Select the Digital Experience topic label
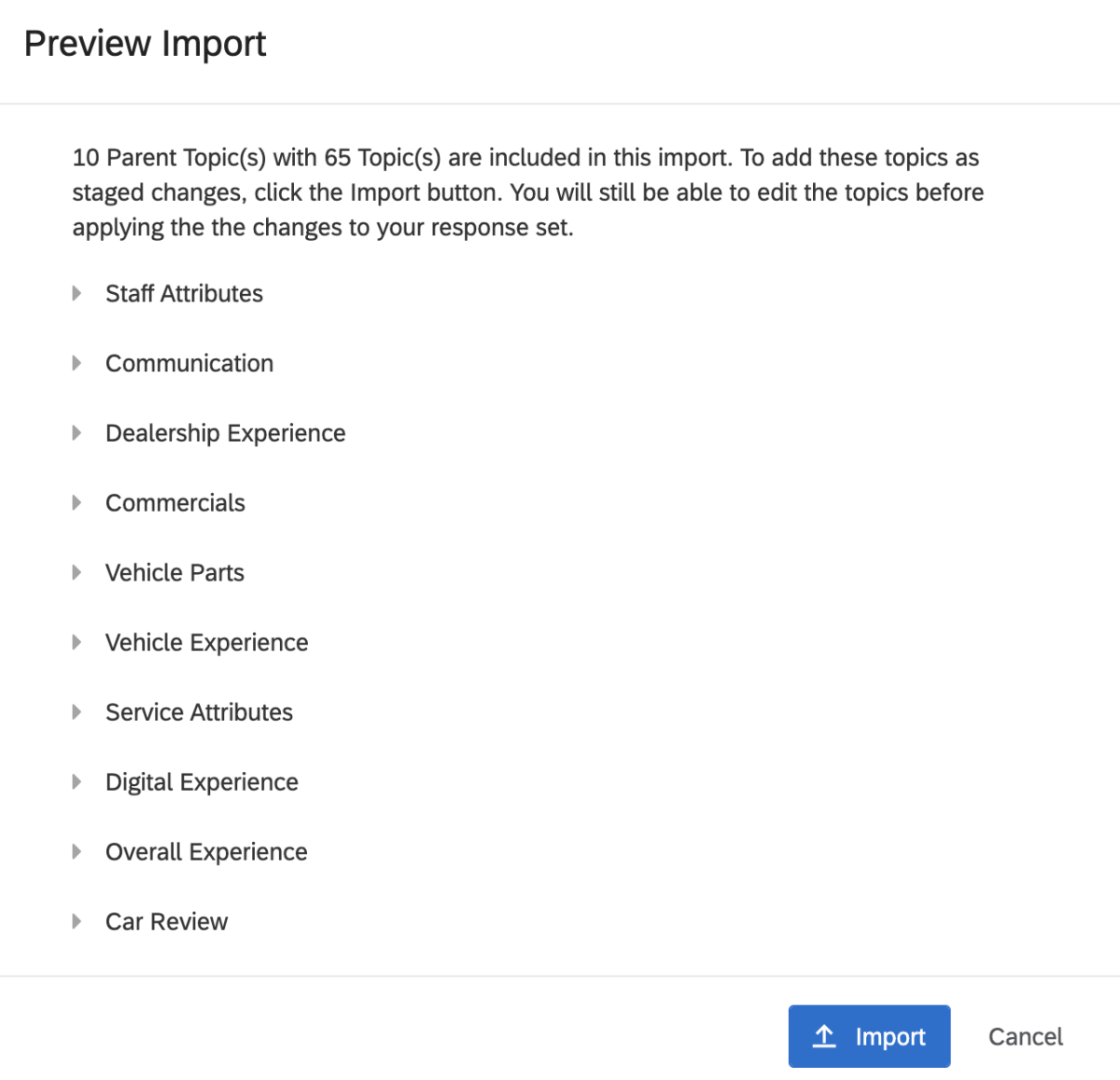The image size is (1120, 1080). (202, 781)
